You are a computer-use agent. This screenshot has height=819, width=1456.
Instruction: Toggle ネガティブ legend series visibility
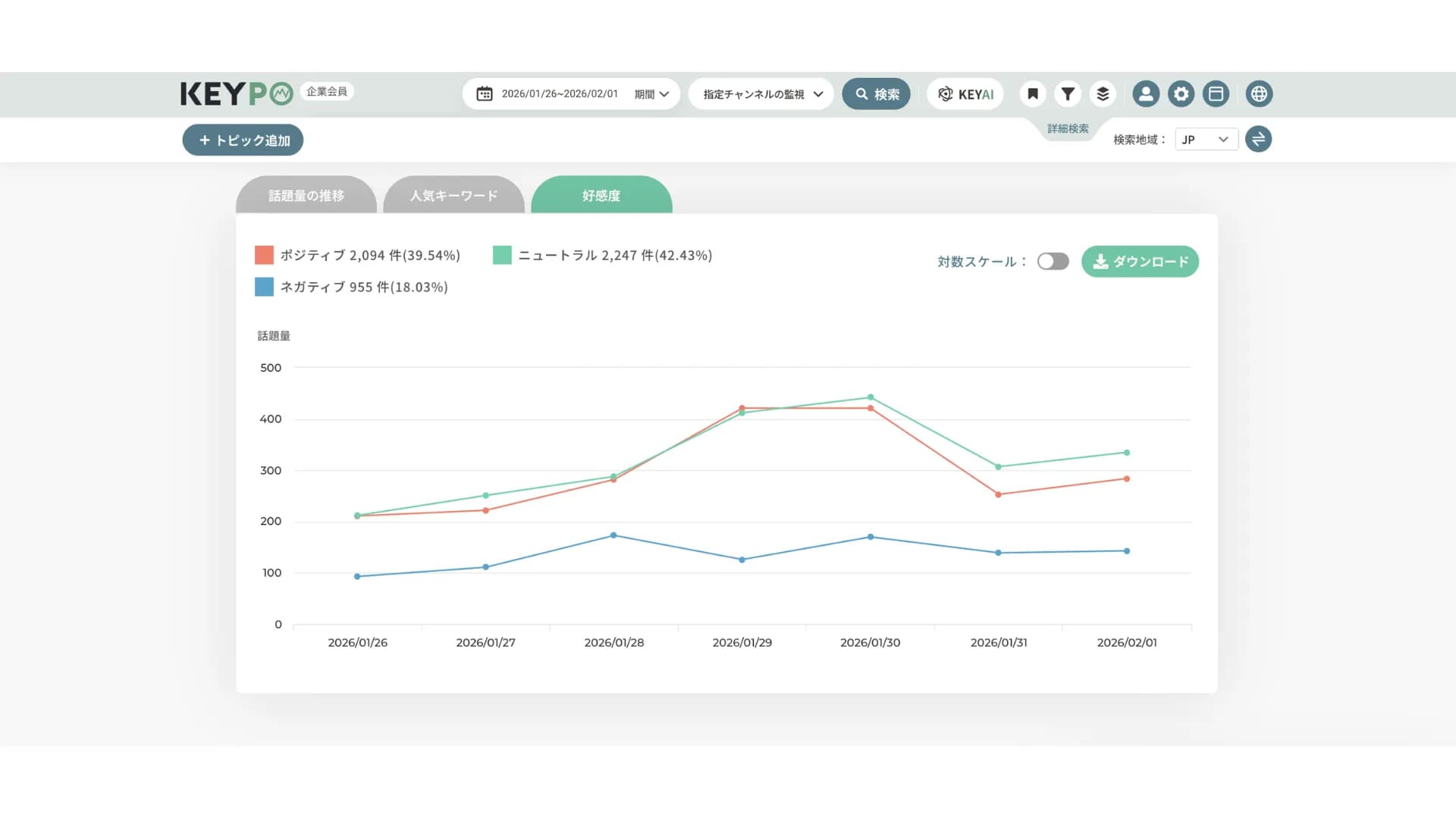pos(264,287)
